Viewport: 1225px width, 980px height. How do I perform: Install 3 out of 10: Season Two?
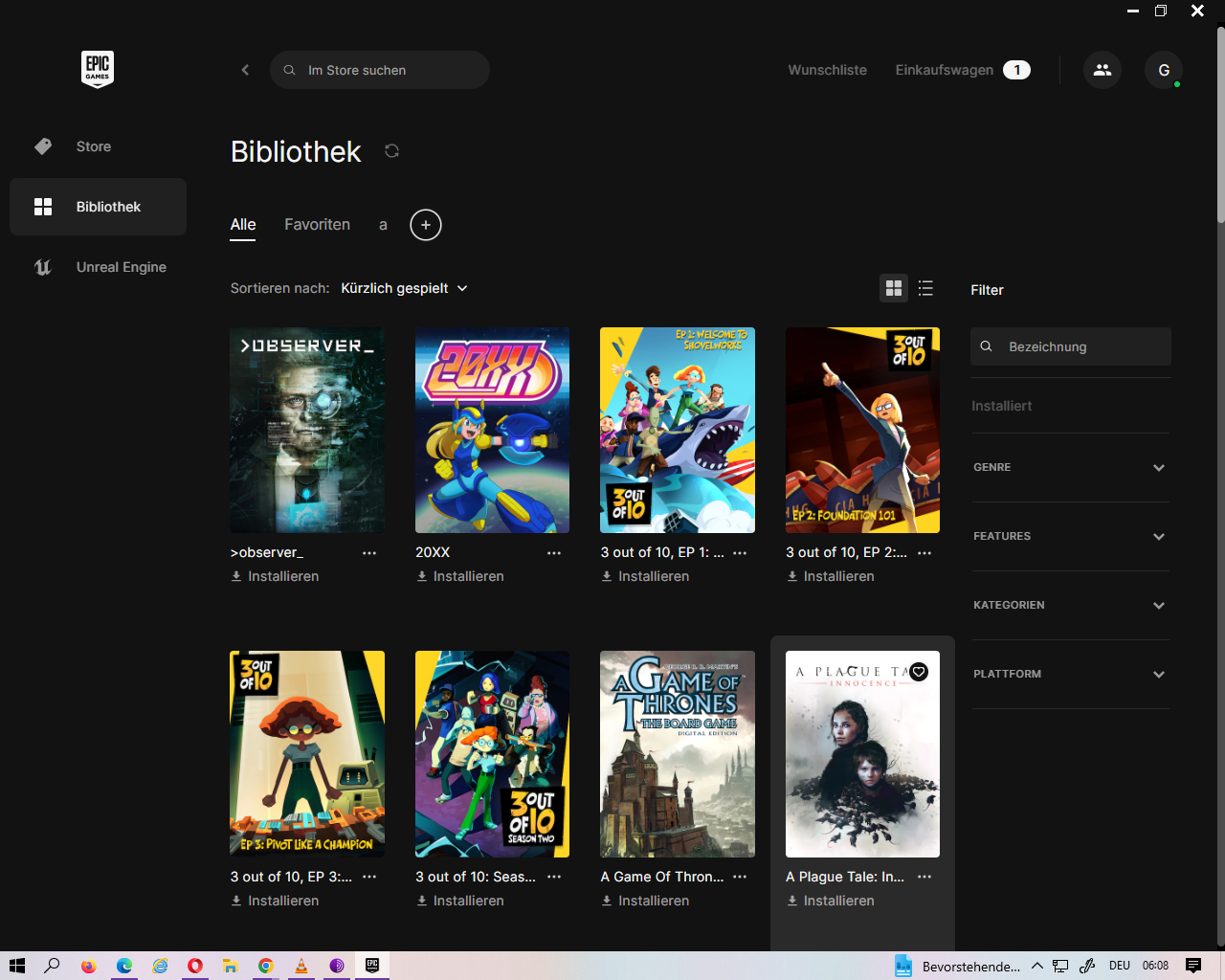coord(460,901)
